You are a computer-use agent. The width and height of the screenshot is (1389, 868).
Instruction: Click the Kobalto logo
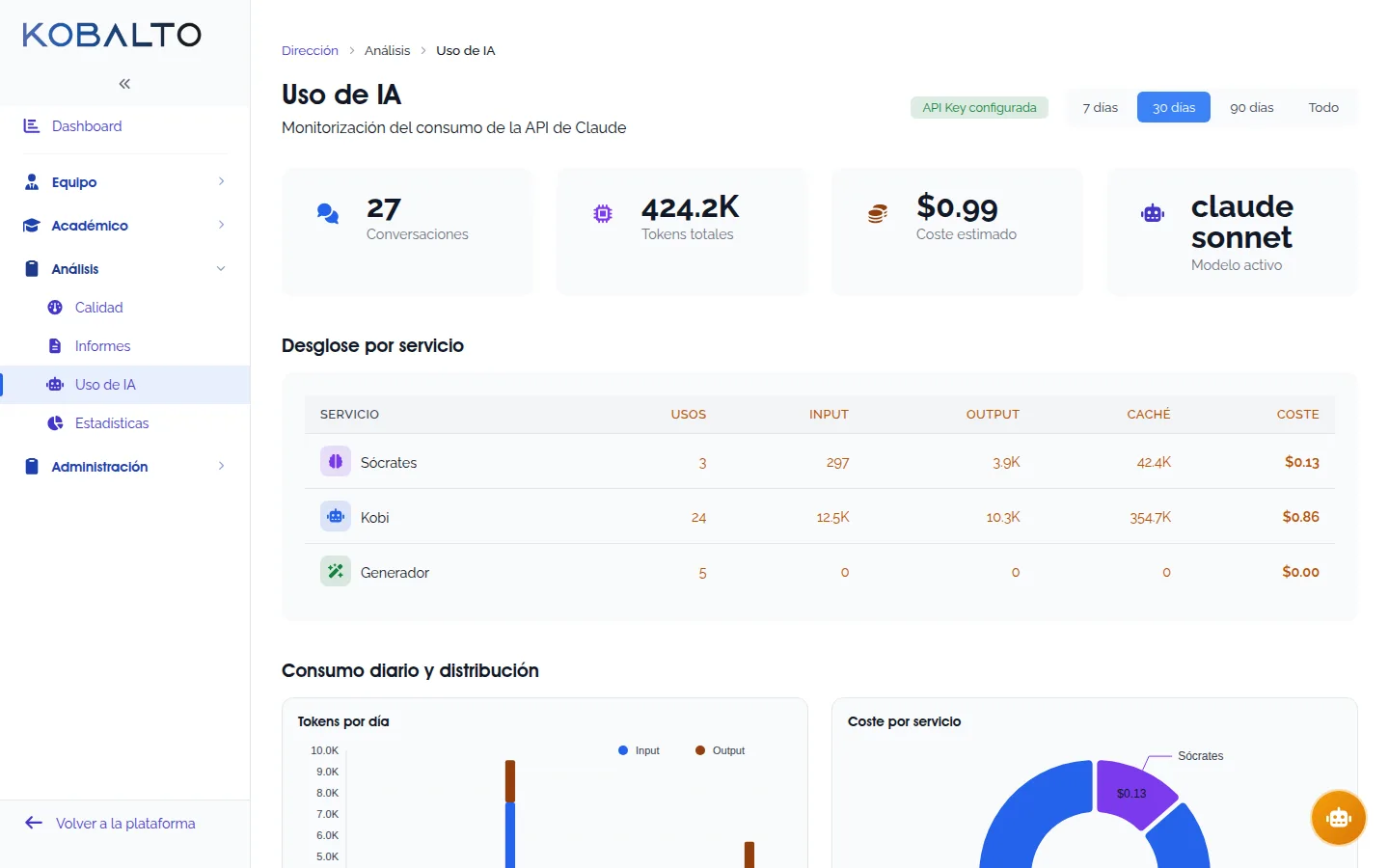112,35
